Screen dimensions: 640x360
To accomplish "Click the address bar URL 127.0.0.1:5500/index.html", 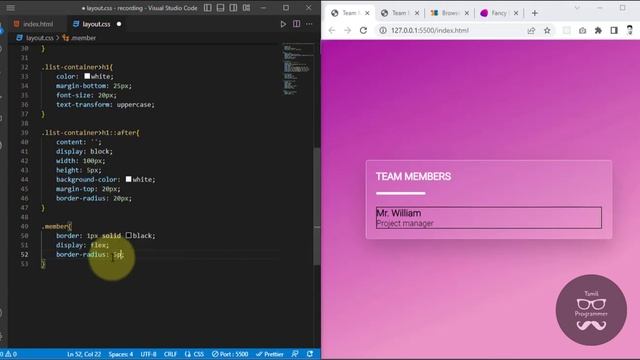I will coord(430,30).
